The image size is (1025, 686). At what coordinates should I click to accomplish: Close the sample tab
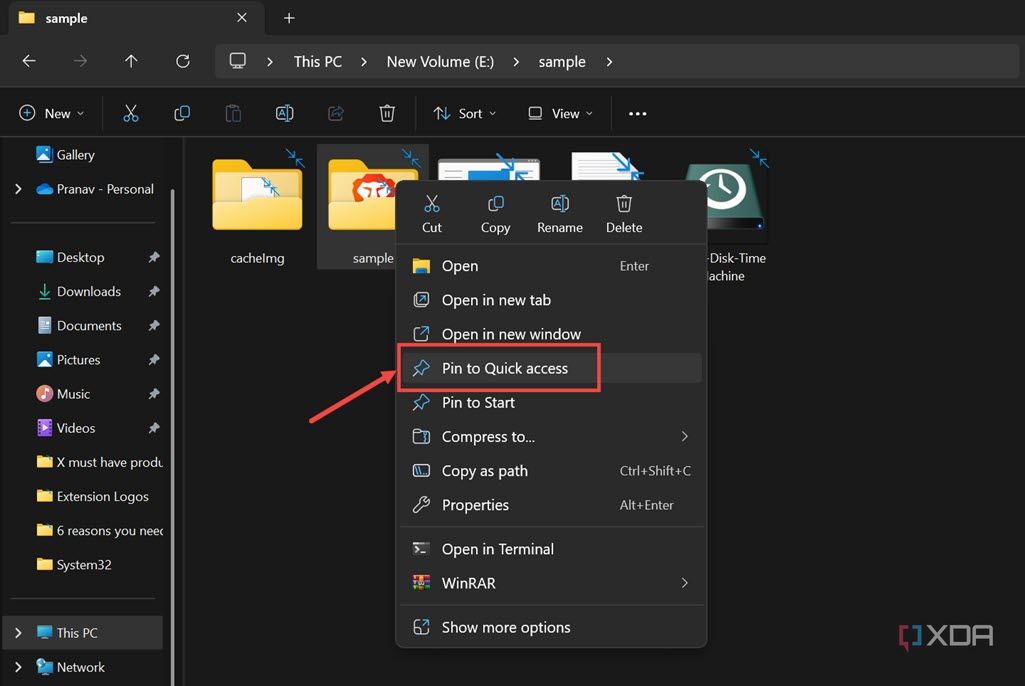pos(242,18)
